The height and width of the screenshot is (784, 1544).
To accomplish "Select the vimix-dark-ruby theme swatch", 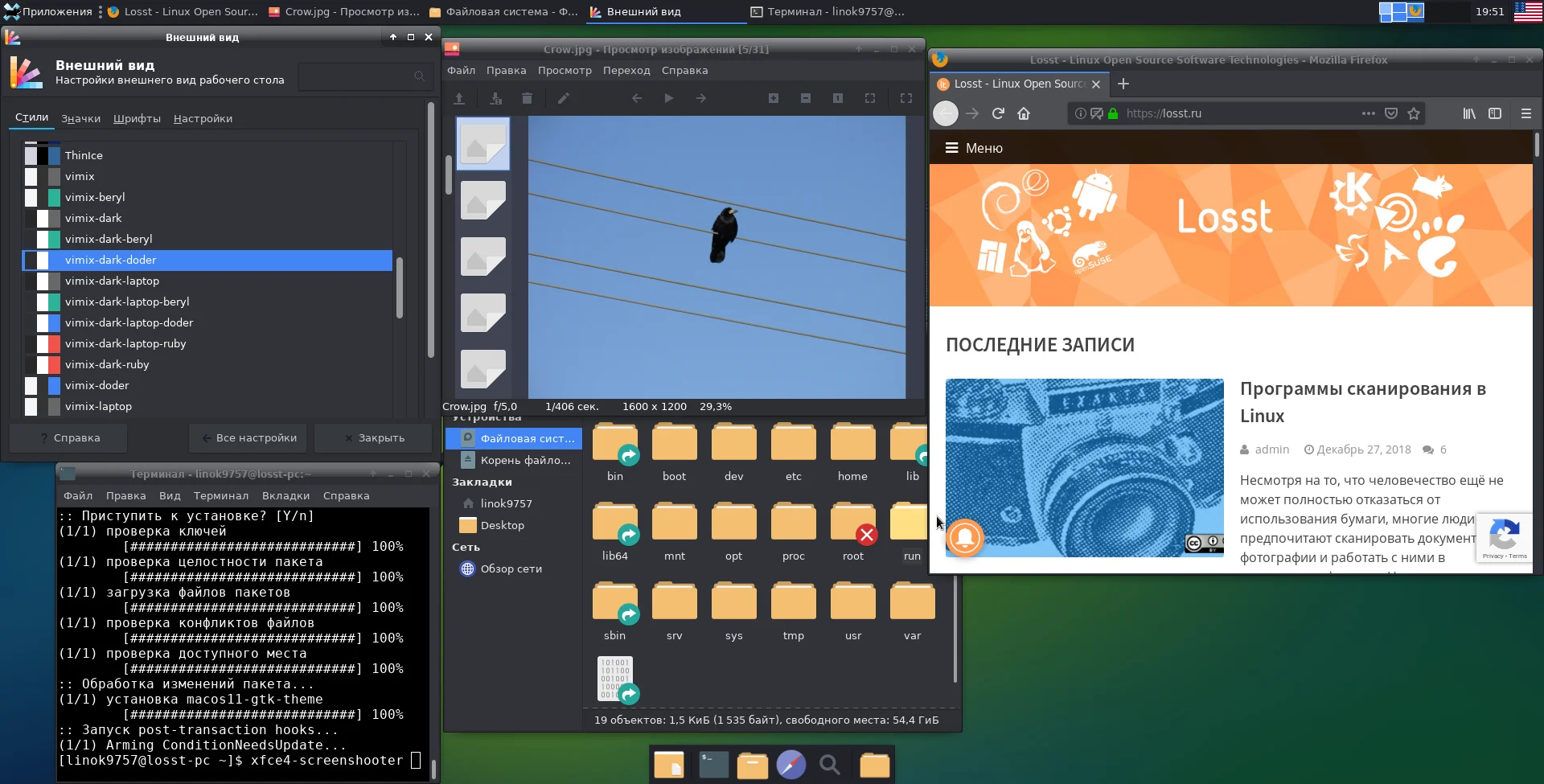I will point(43,364).
